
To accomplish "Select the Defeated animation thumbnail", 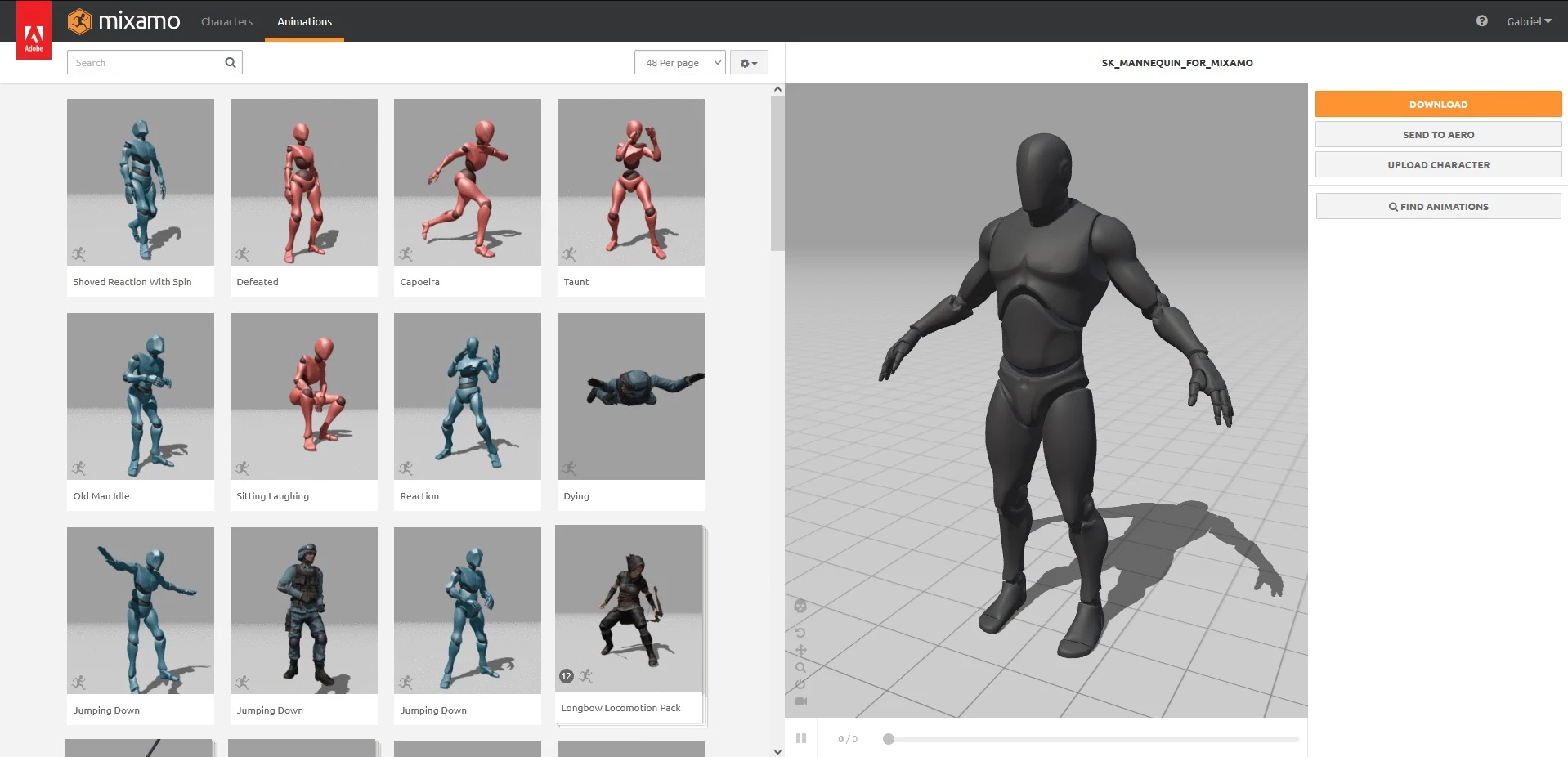I will (x=304, y=182).
